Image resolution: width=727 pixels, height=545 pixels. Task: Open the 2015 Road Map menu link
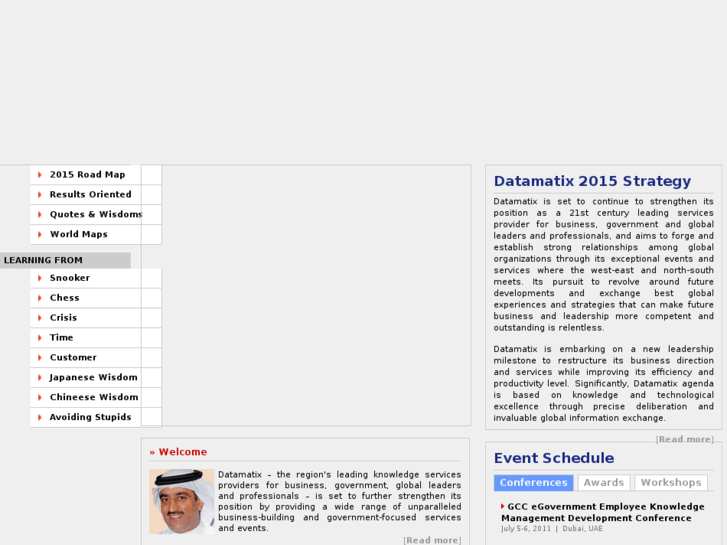click(88, 175)
